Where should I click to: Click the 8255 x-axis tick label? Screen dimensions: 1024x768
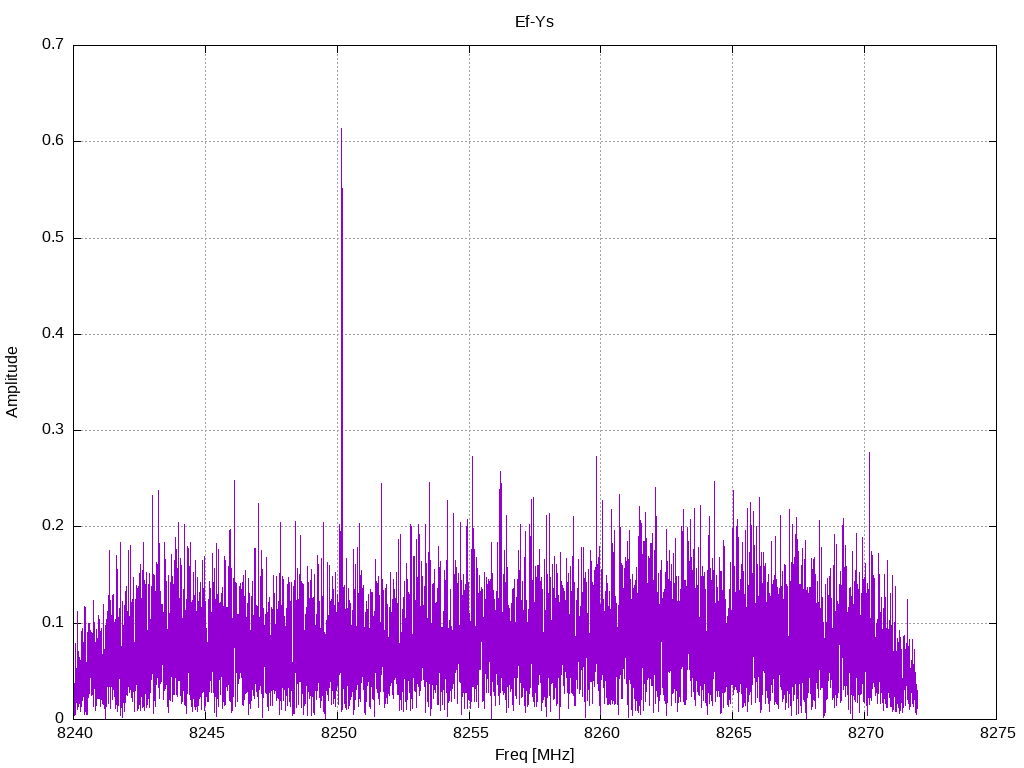click(469, 735)
